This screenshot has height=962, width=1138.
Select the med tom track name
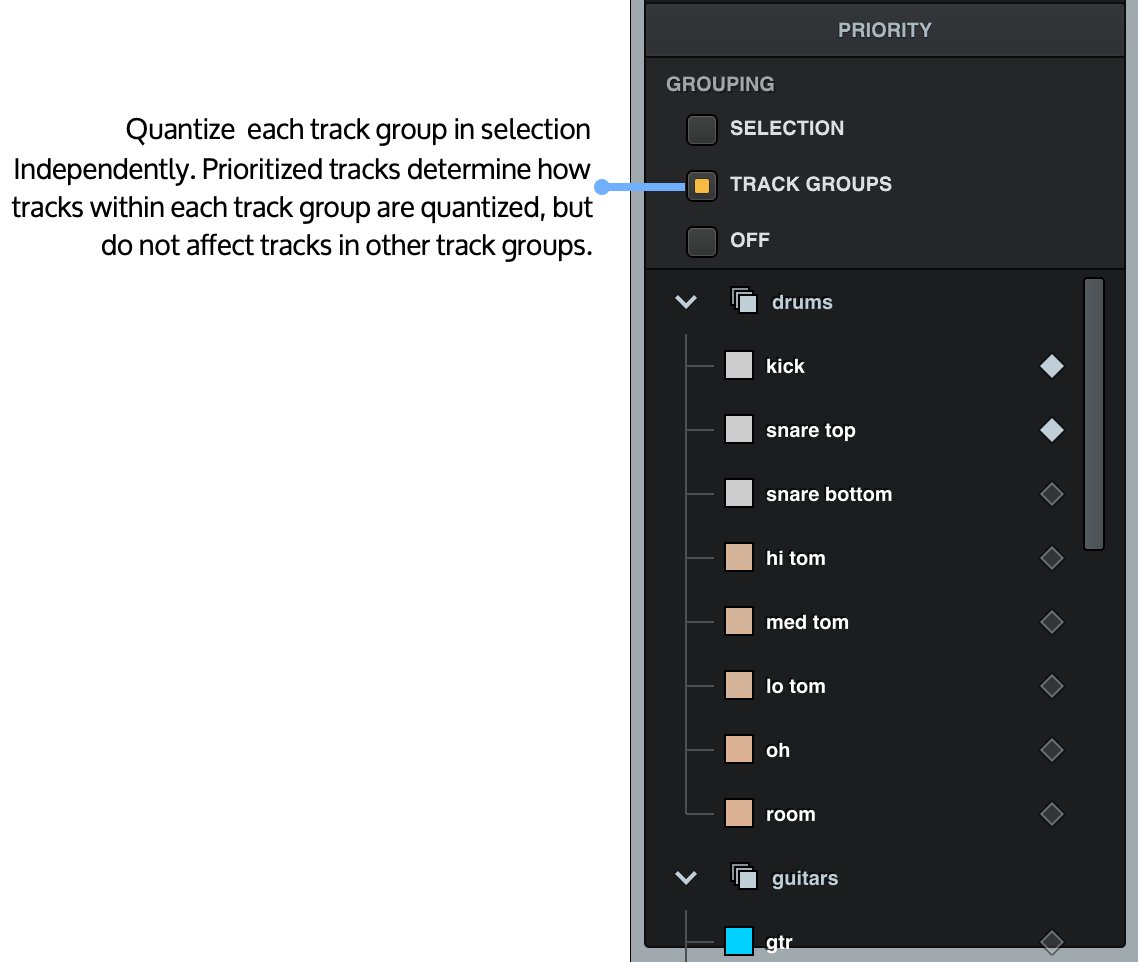coord(807,622)
